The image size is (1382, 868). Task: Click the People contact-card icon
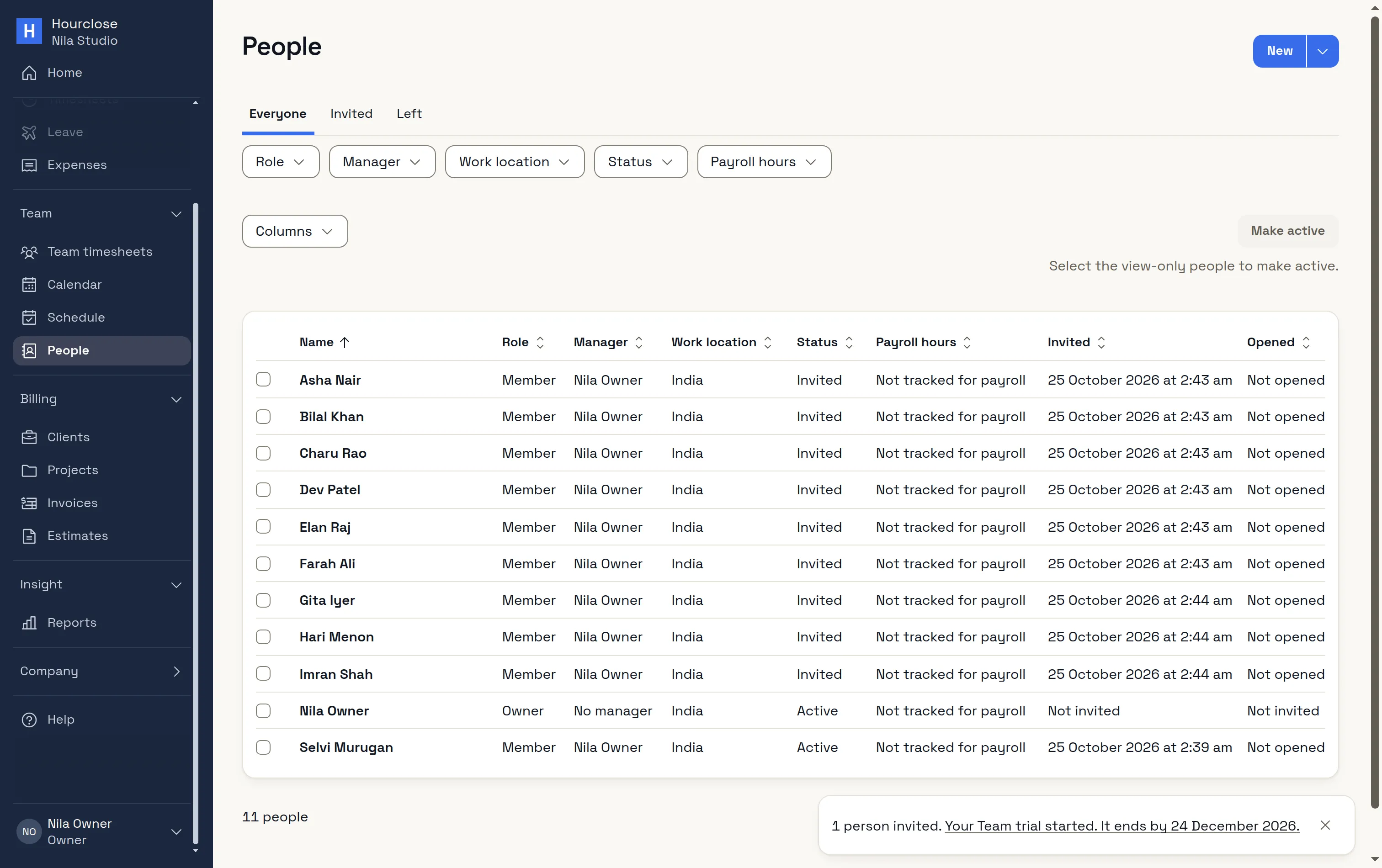(29, 350)
